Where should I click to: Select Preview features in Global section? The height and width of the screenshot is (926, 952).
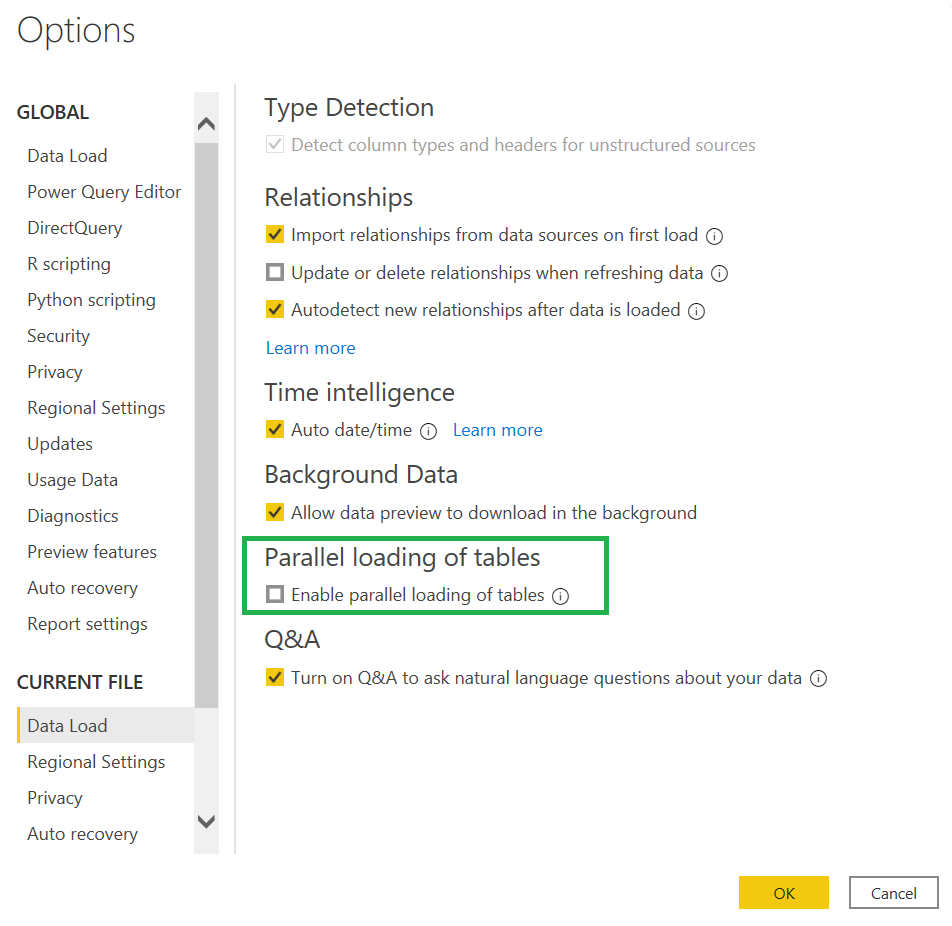coord(92,552)
